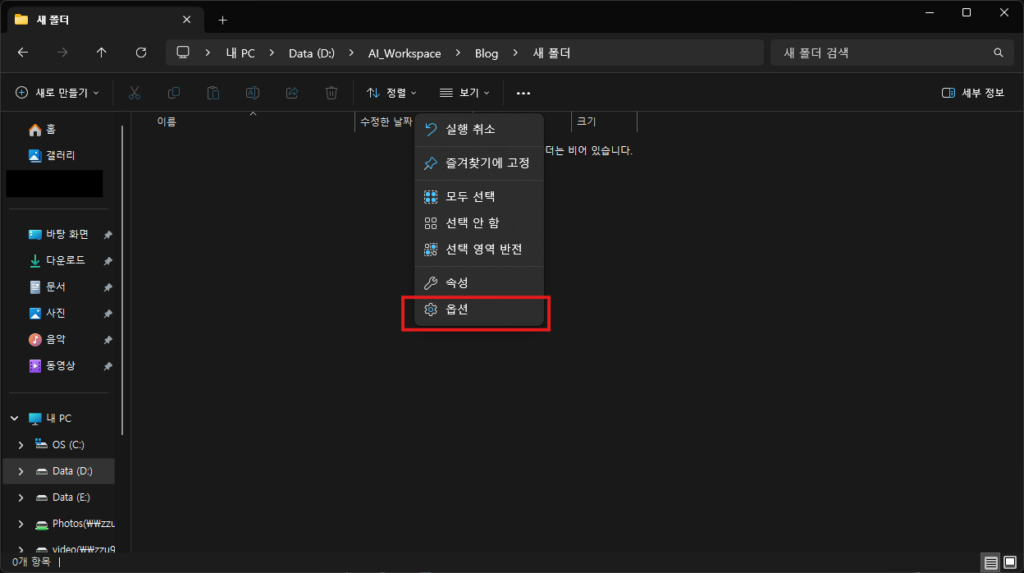
Task: Switch to large thumbnails view icon in status bar
Action: click(x=1010, y=563)
